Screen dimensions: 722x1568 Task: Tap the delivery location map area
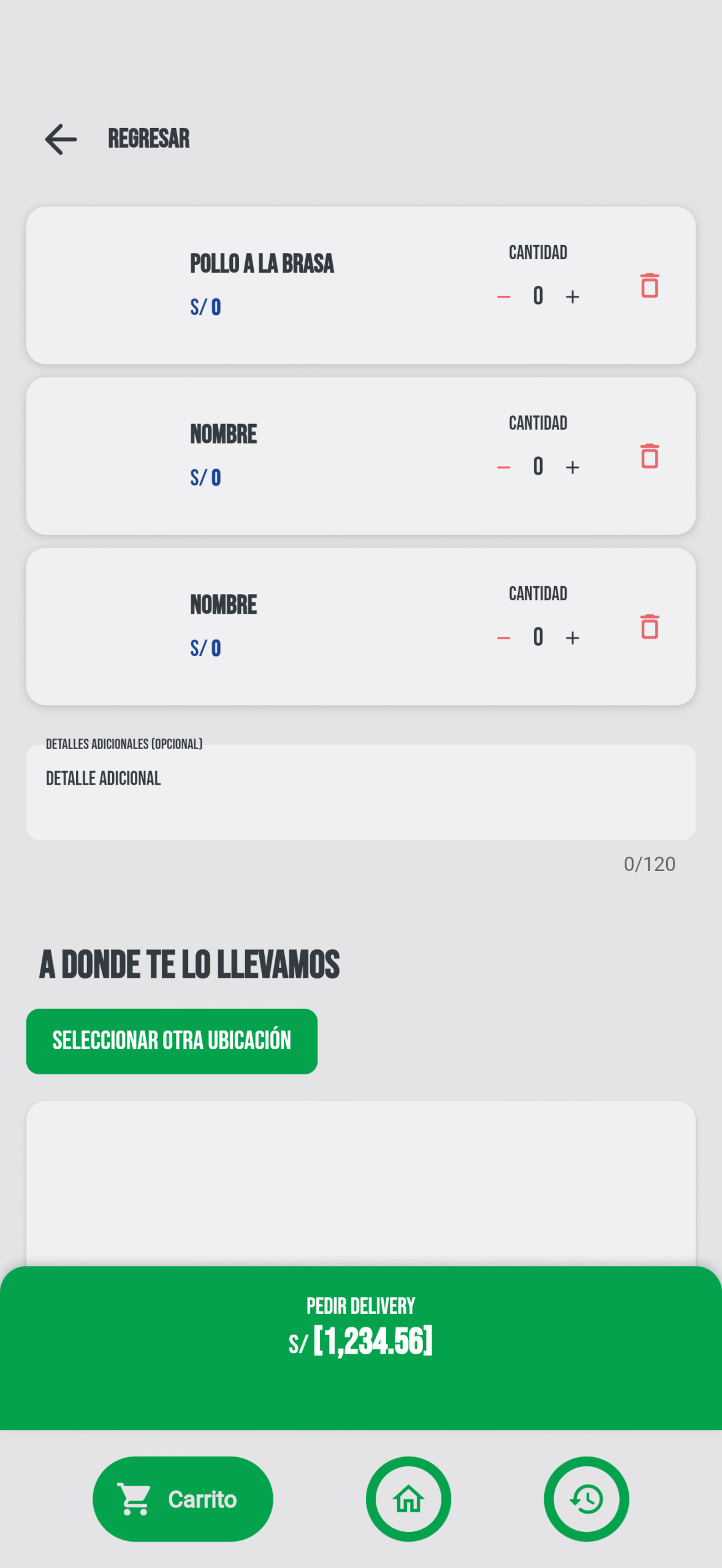pyautogui.click(x=361, y=1182)
